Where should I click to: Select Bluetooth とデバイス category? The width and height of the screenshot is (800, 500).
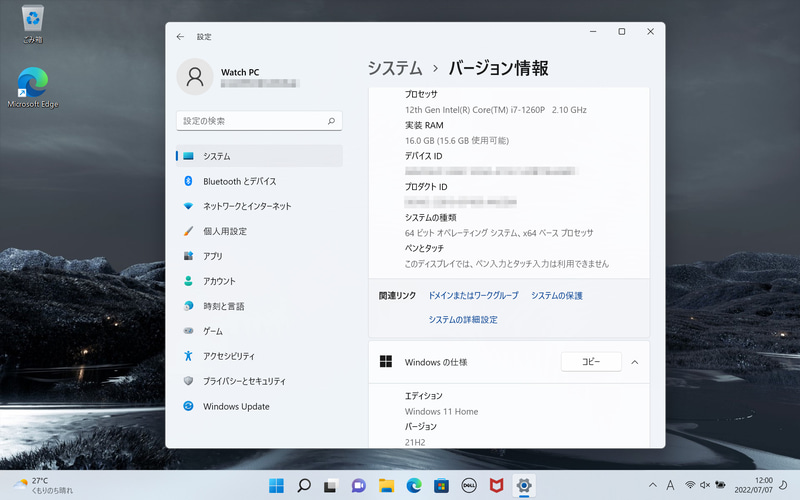pyautogui.click(x=259, y=181)
